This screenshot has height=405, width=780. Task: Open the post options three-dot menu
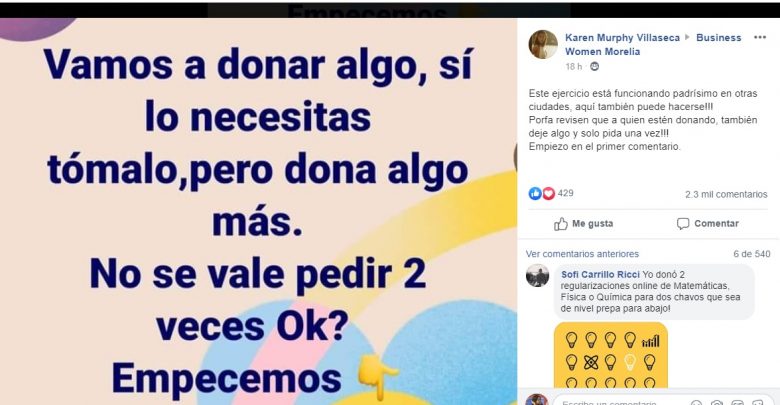tap(760, 37)
